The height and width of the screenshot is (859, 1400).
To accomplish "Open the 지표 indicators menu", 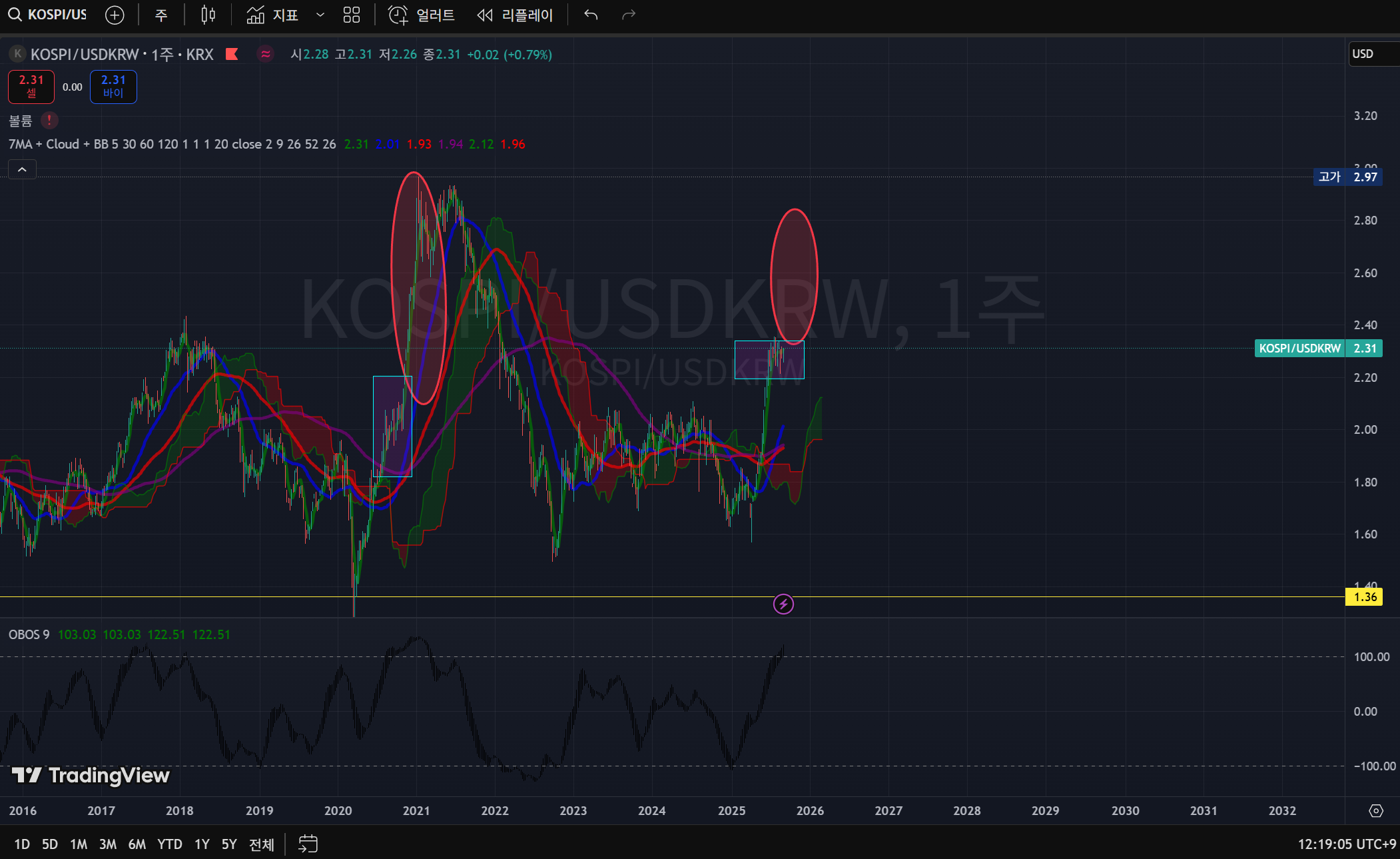I will (273, 15).
